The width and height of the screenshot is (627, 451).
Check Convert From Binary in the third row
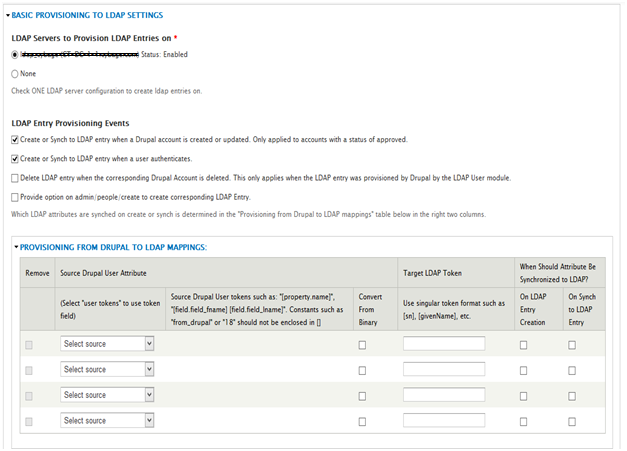(362, 396)
